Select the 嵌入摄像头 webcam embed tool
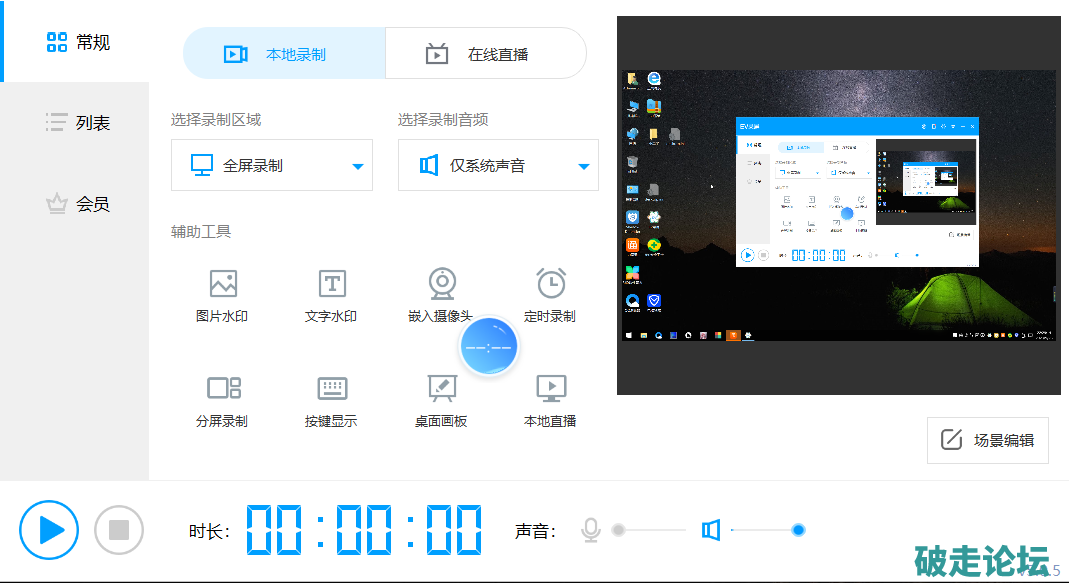The height and width of the screenshot is (583, 1069). pos(441,295)
